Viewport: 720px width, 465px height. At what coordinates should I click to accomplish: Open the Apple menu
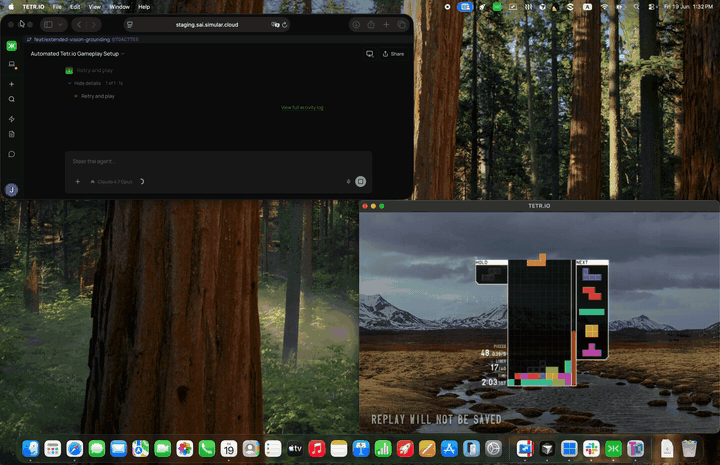(11, 7)
